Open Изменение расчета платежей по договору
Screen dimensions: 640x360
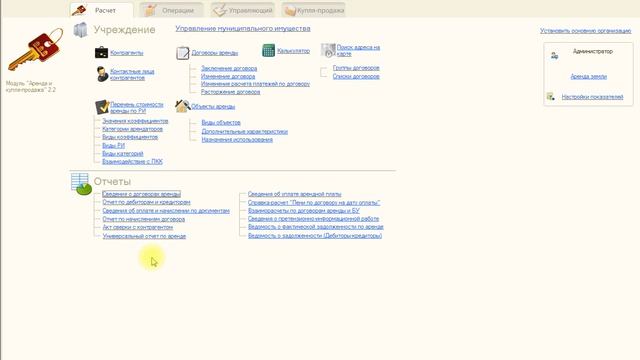click(x=256, y=84)
